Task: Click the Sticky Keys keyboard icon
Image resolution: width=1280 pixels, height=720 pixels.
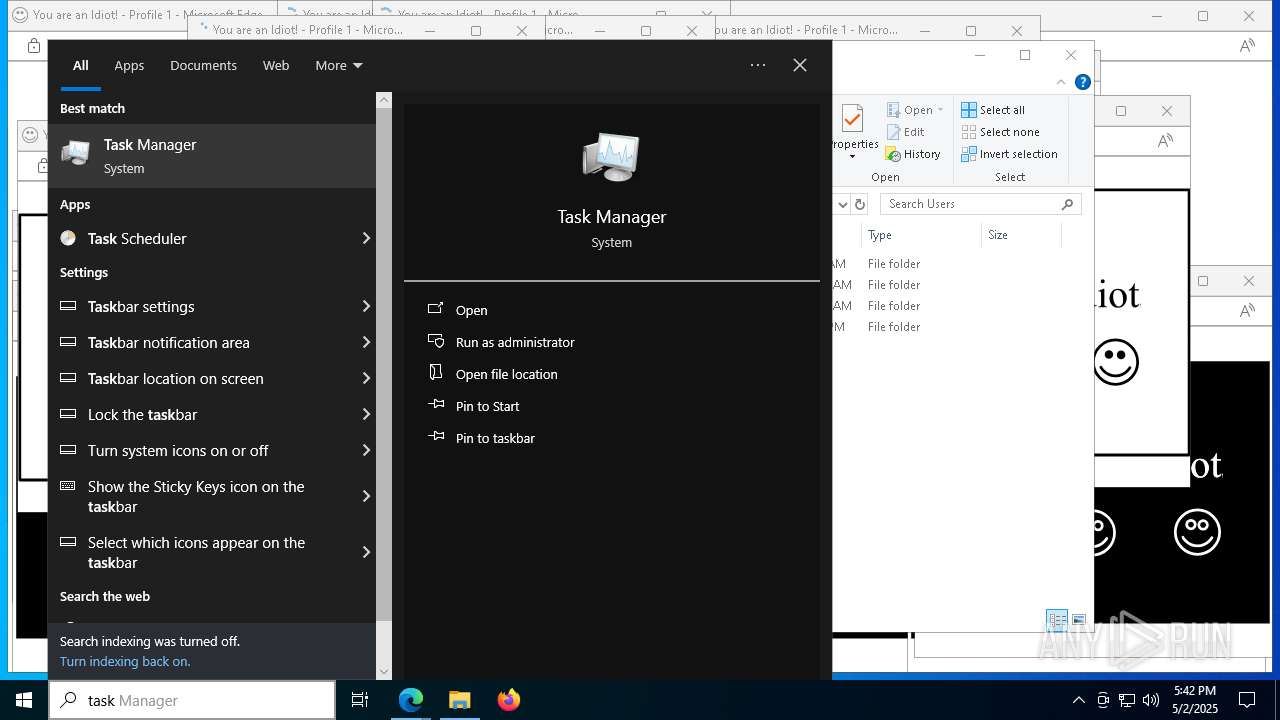Action: (68, 486)
